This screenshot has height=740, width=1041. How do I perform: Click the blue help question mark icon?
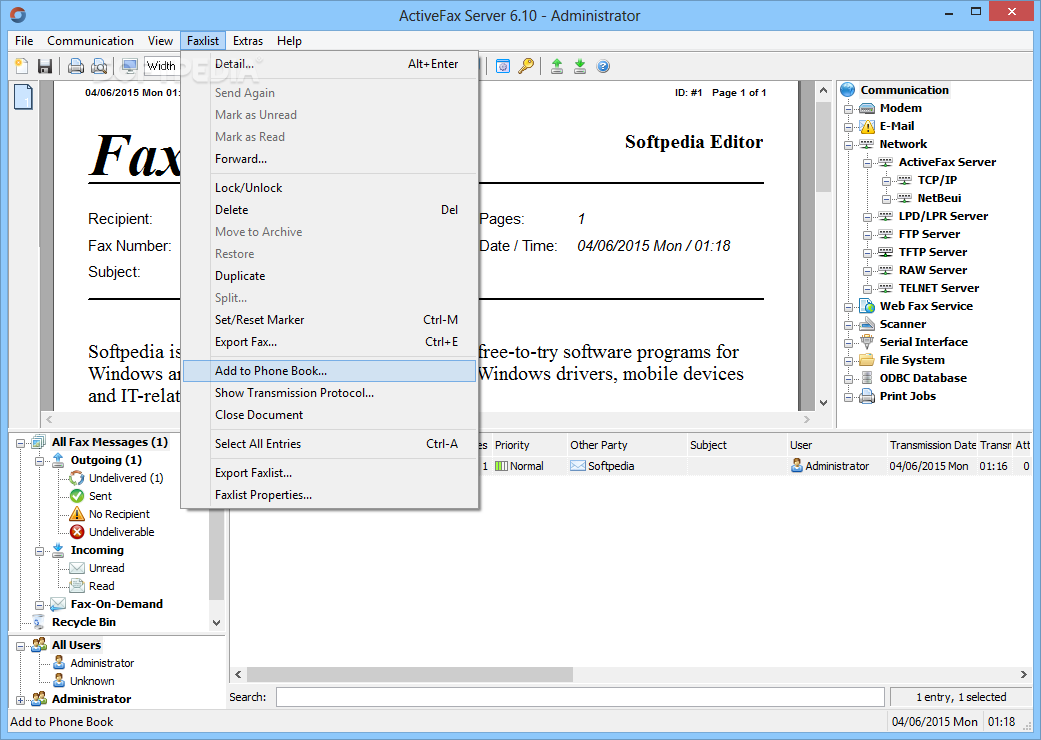[x=603, y=66]
